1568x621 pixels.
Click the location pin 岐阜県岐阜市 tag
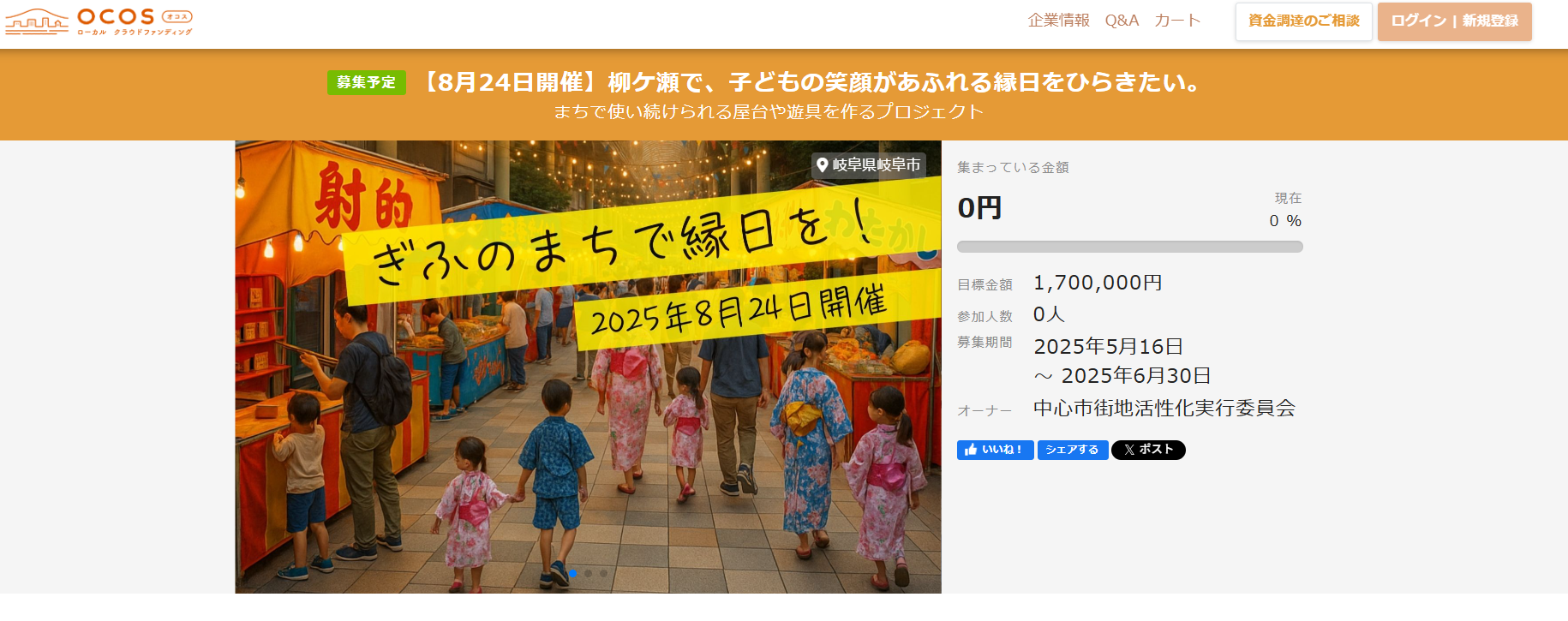(x=869, y=165)
